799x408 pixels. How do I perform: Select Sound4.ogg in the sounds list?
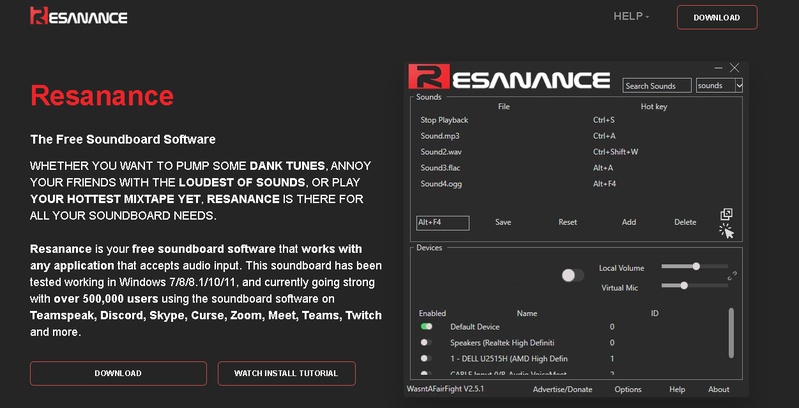(576, 183)
